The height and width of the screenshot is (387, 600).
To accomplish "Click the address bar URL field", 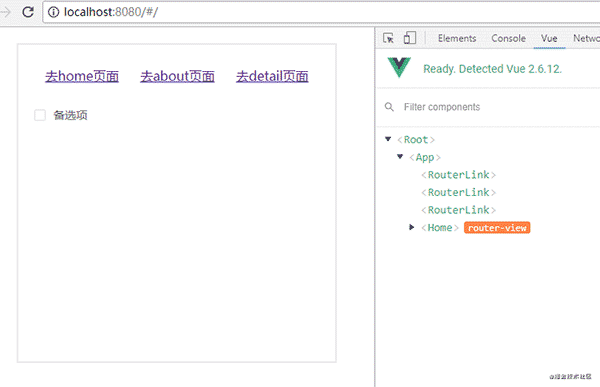I will coord(321,12).
